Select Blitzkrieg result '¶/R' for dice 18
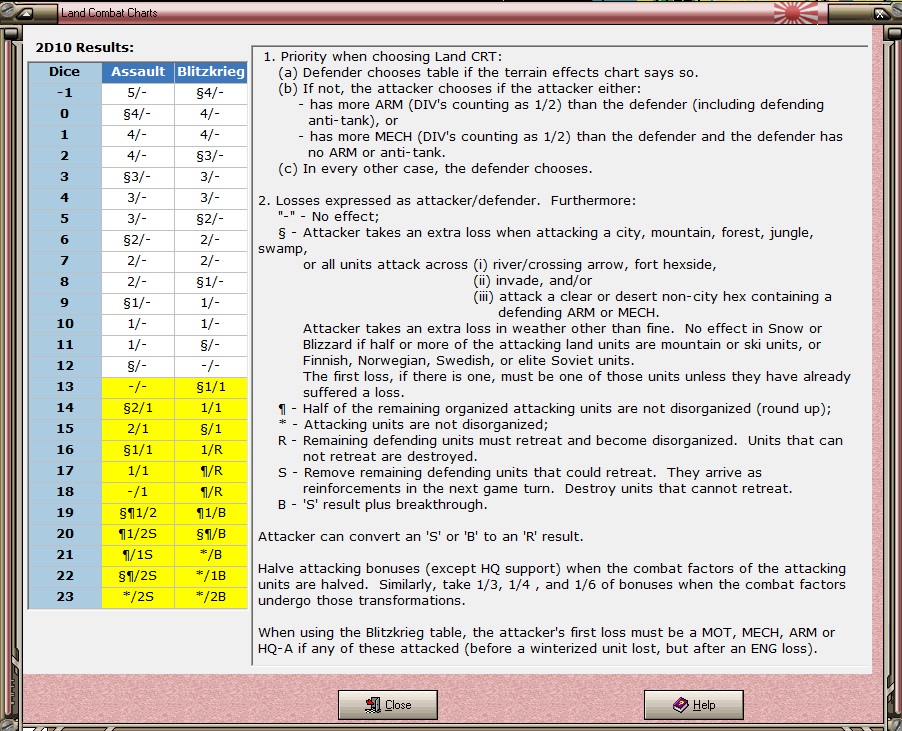The width and height of the screenshot is (902, 731). point(211,492)
